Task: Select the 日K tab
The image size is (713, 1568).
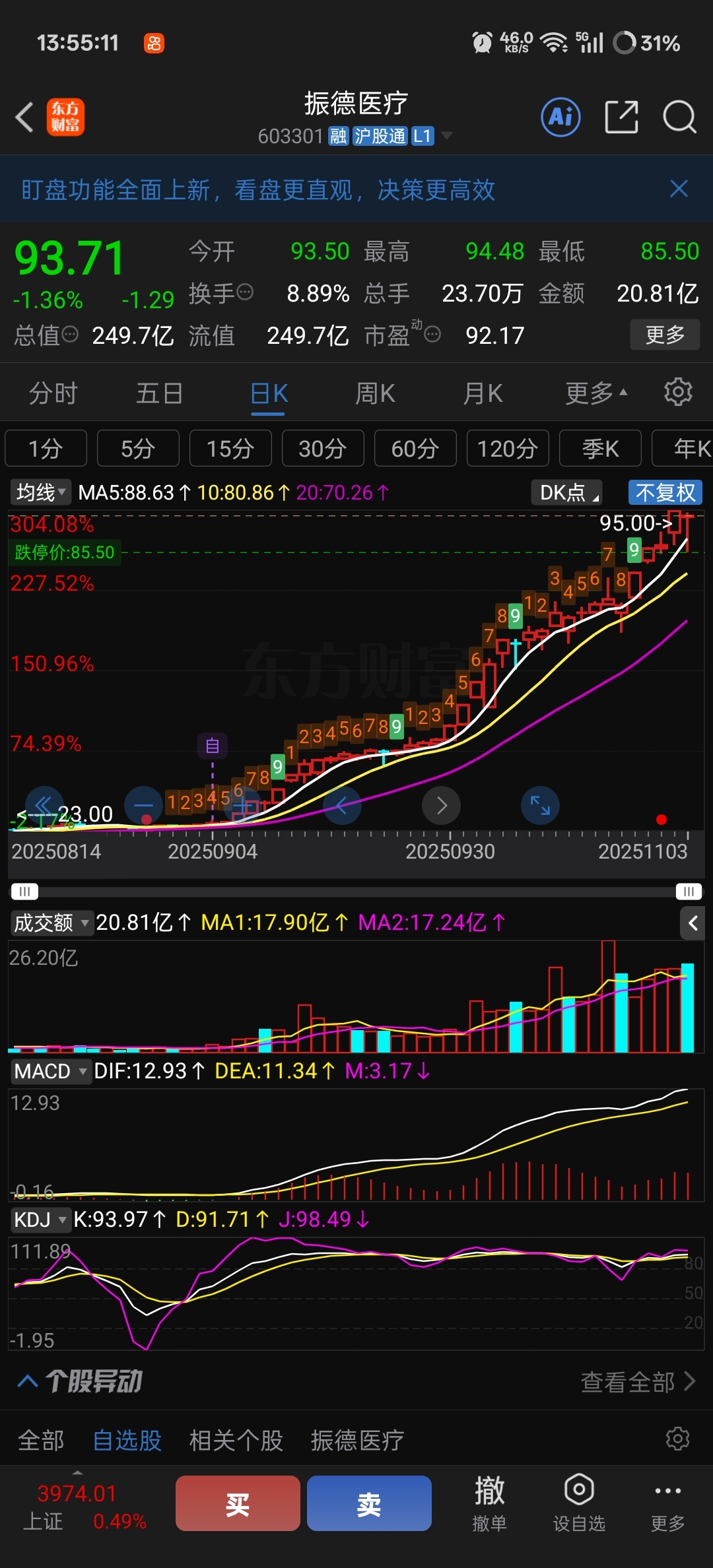Action: tap(269, 393)
